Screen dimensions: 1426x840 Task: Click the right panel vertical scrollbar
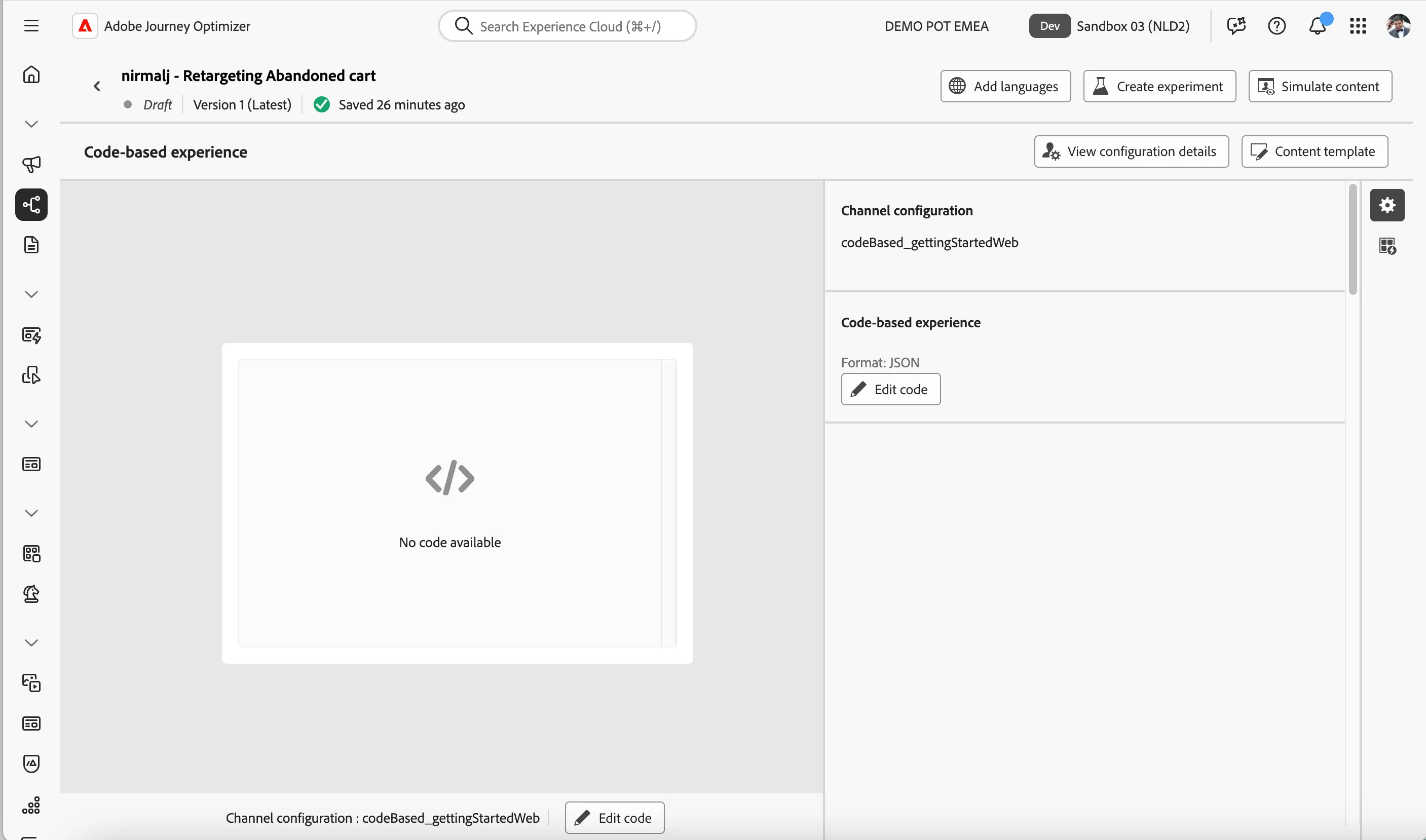1353,239
